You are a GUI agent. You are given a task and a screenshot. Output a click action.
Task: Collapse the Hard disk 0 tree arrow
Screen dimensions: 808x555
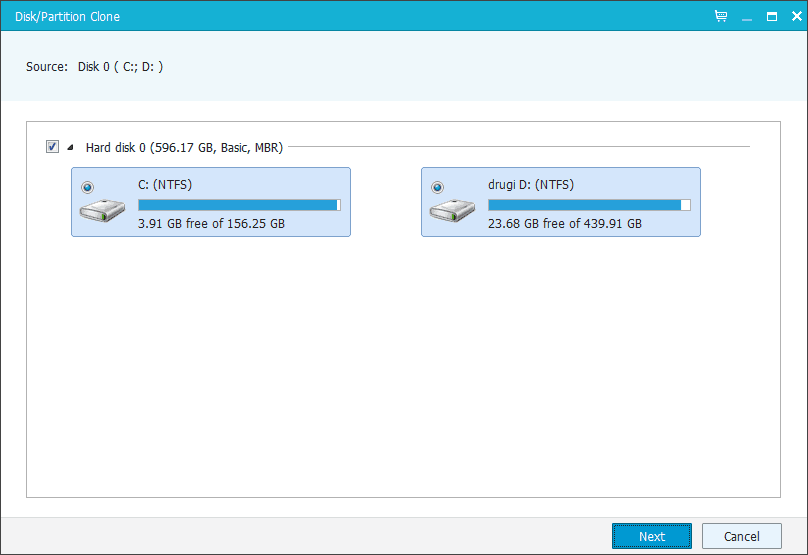tap(71, 147)
